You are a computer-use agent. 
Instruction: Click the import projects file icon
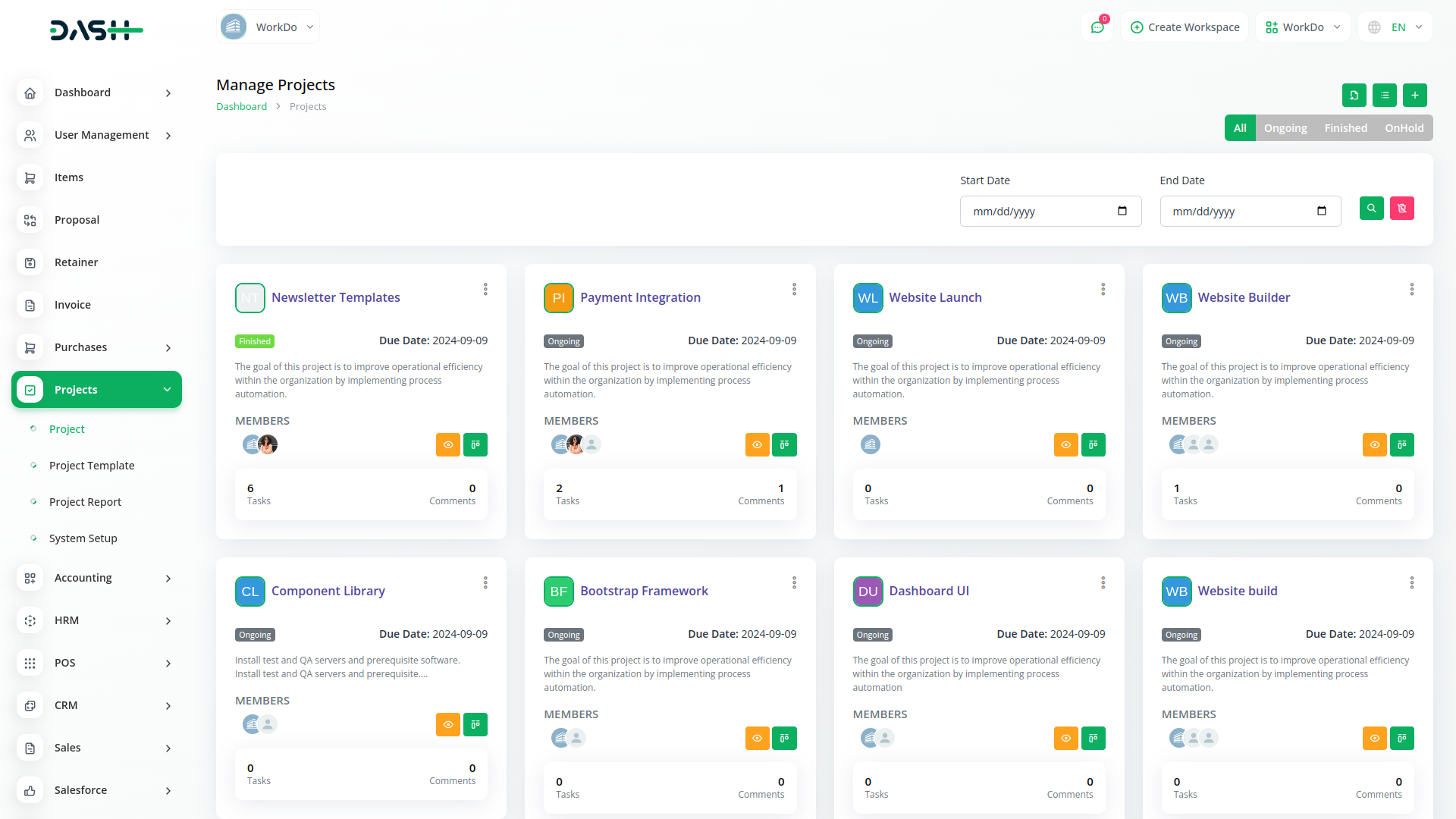pyautogui.click(x=1354, y=96)
